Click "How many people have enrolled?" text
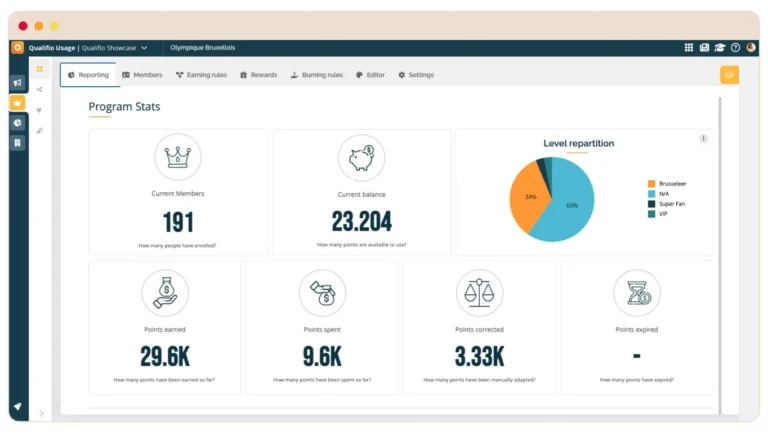This screenshot has height=434, width=768. coord(177,246)
